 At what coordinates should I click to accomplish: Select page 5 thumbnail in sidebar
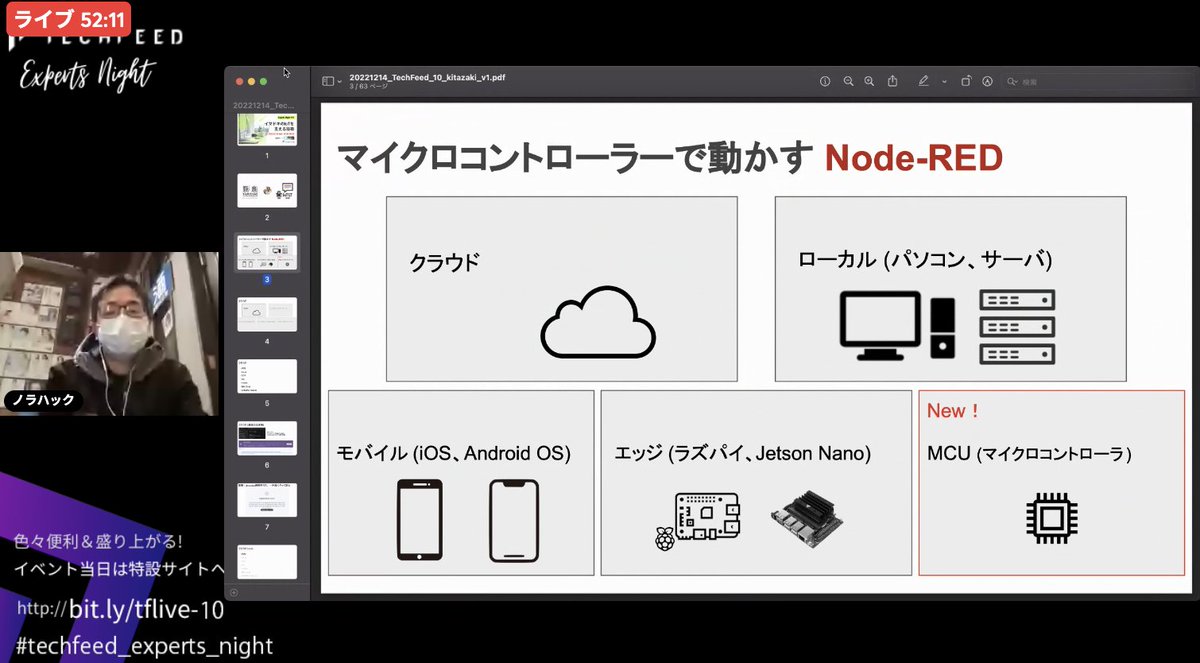267,377
